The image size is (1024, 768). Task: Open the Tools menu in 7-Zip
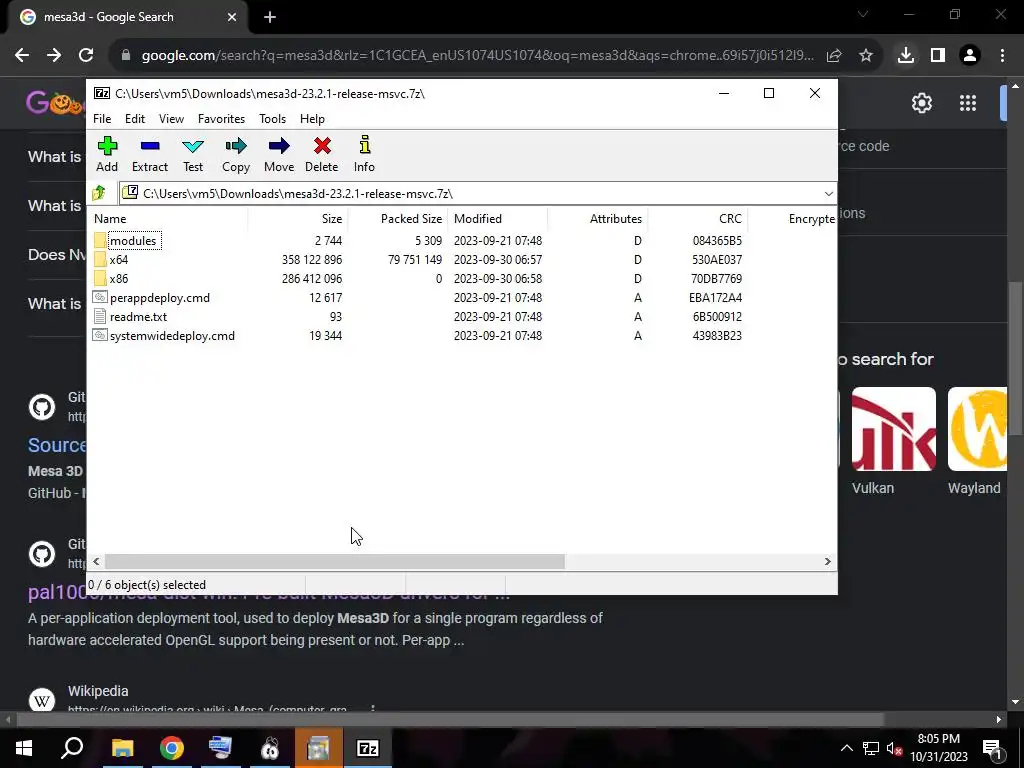pos(272,119)
